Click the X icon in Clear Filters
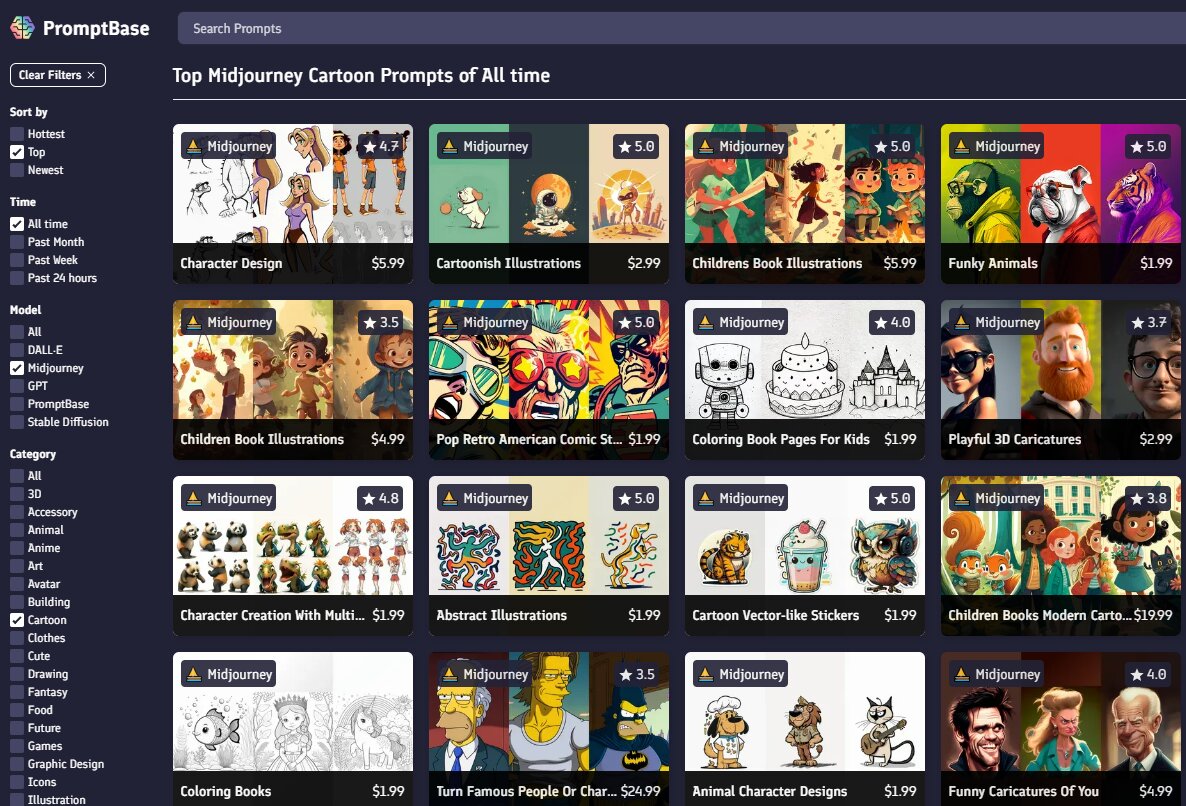 point(91,75)
